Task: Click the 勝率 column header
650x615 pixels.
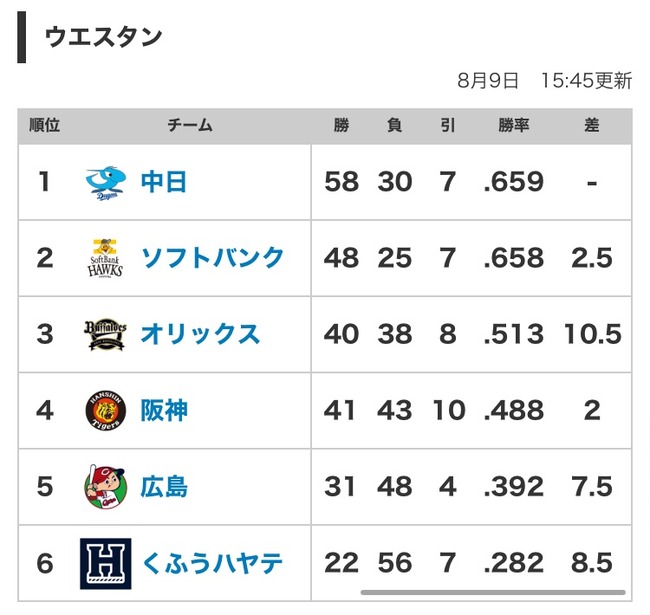Action: point(514,125)
